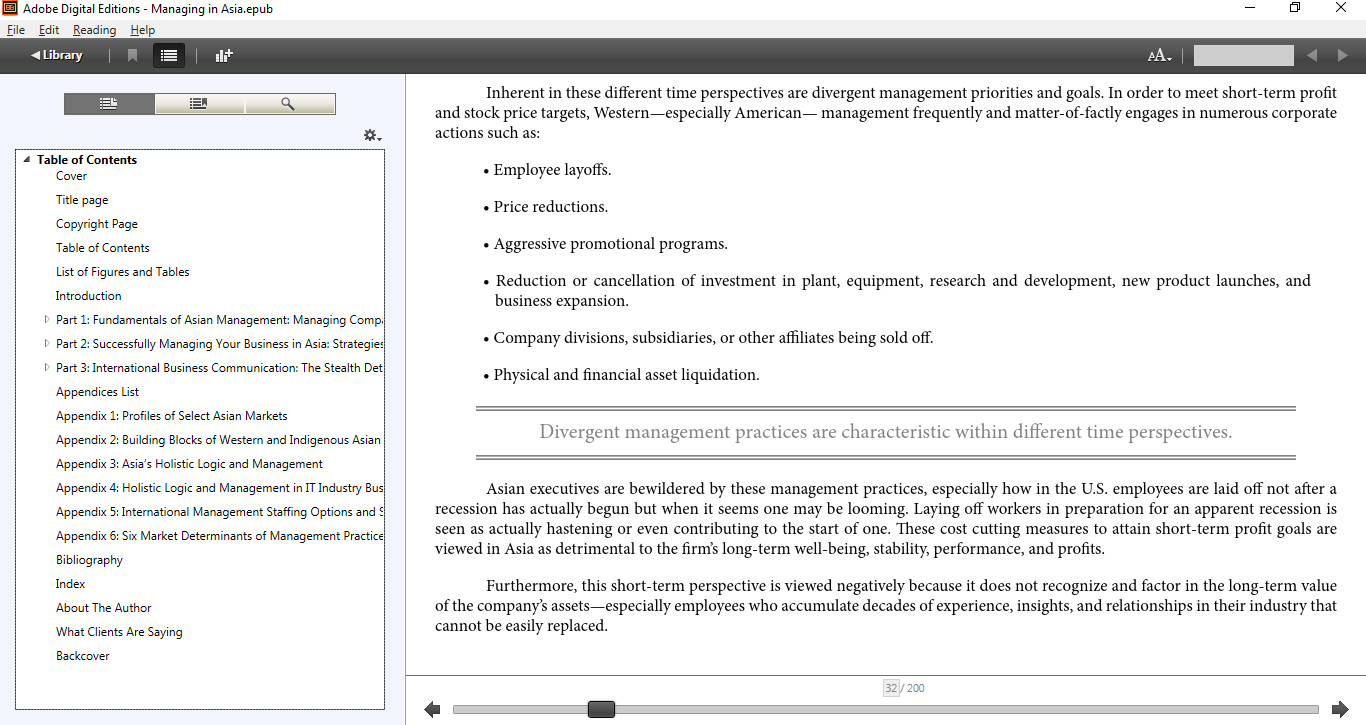This screenshot has width=1366, height=725.
Task: Click the page progress slider thumb
Action: (601, 709)
